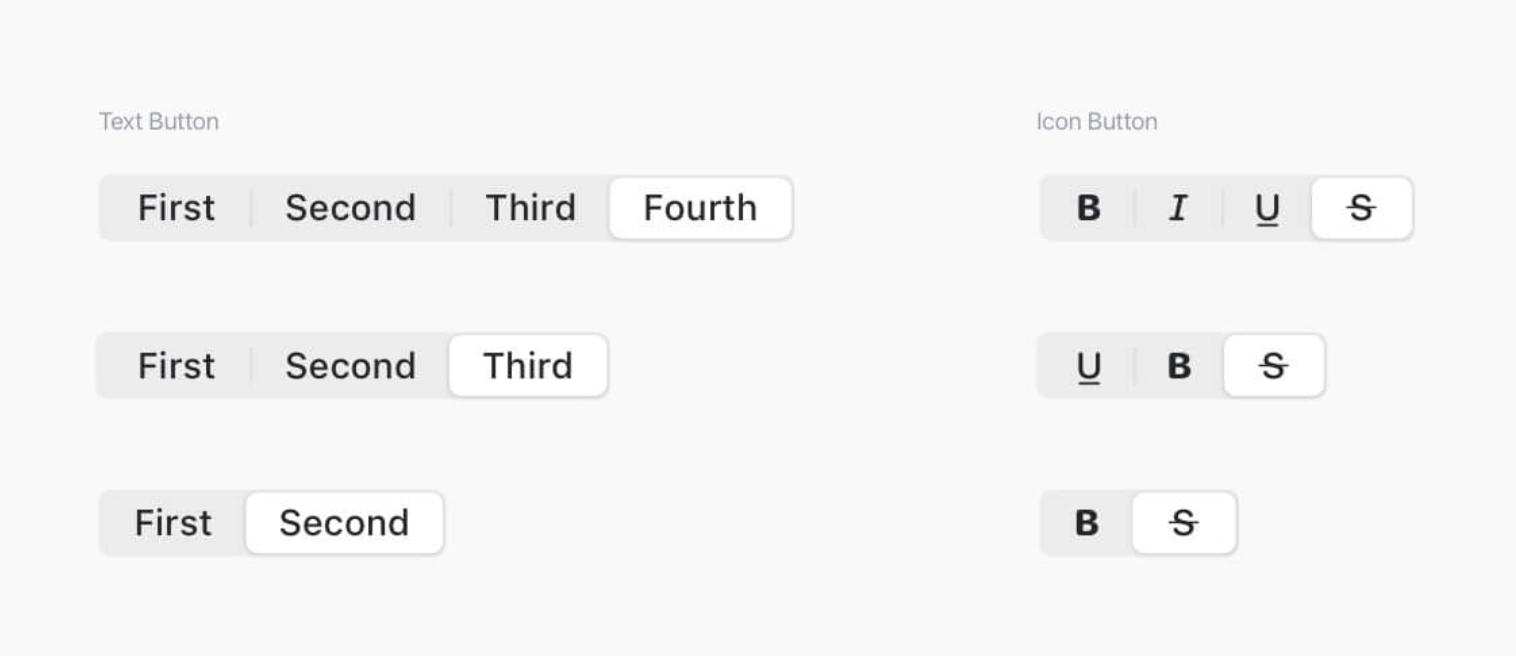Click Bold icon in the two-icon control
Image resolution: width=1516 pixels, height=656 pixels.
pos(1087,523)
